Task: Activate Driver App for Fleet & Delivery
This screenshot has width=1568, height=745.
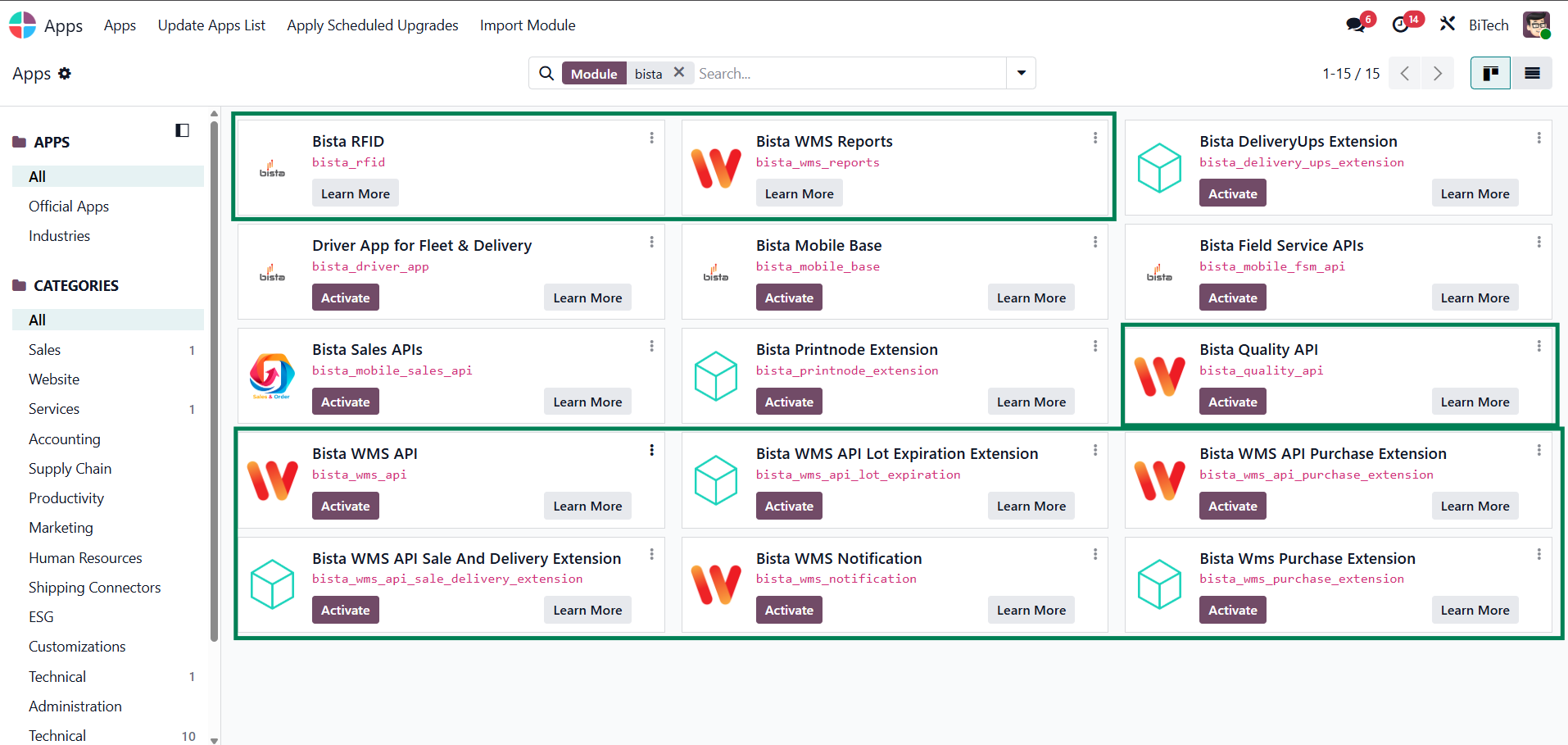Action: click(x=346, y=298)
